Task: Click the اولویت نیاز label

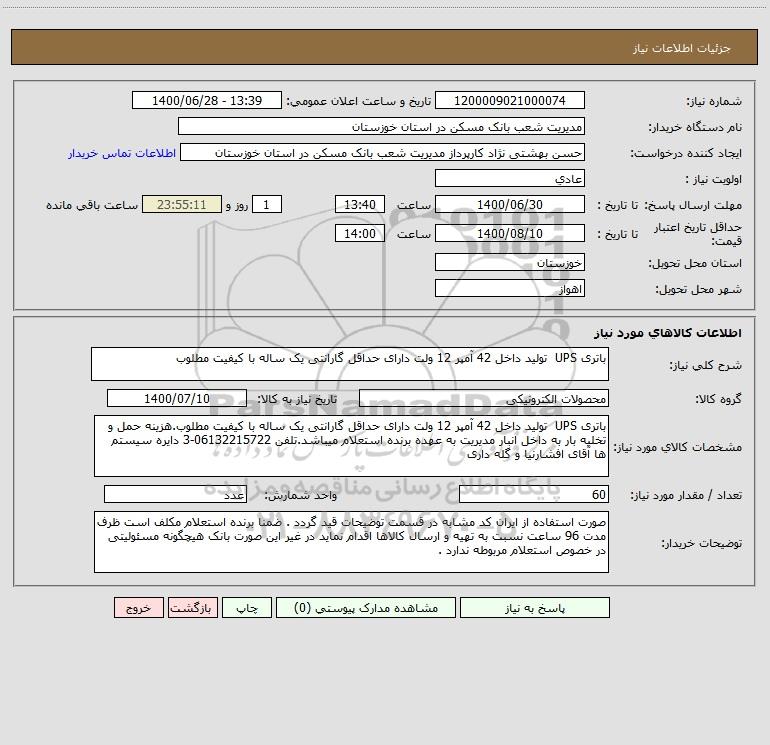Action: pyautogui.click(x=714, y=180)
